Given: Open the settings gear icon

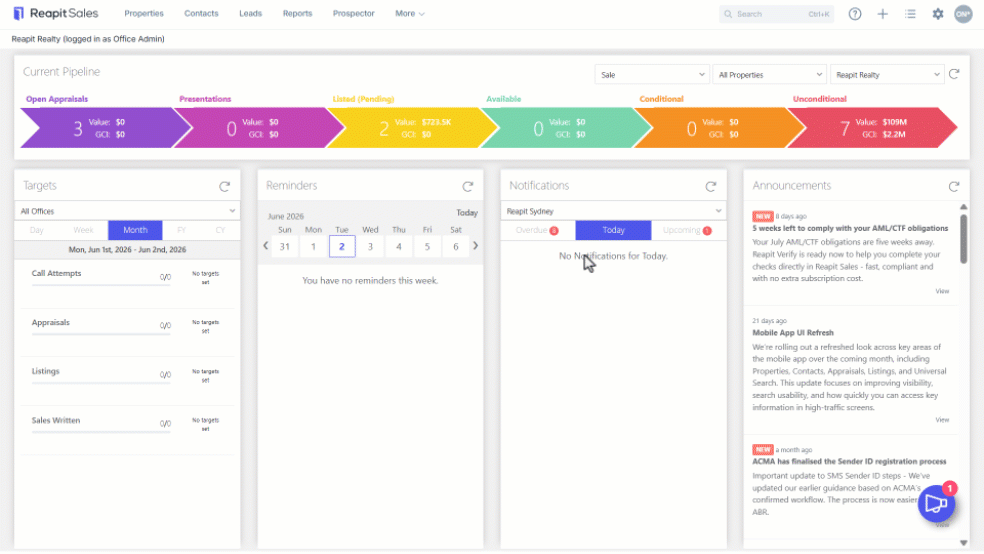Looking at the screenshot, I should [938, 14].
